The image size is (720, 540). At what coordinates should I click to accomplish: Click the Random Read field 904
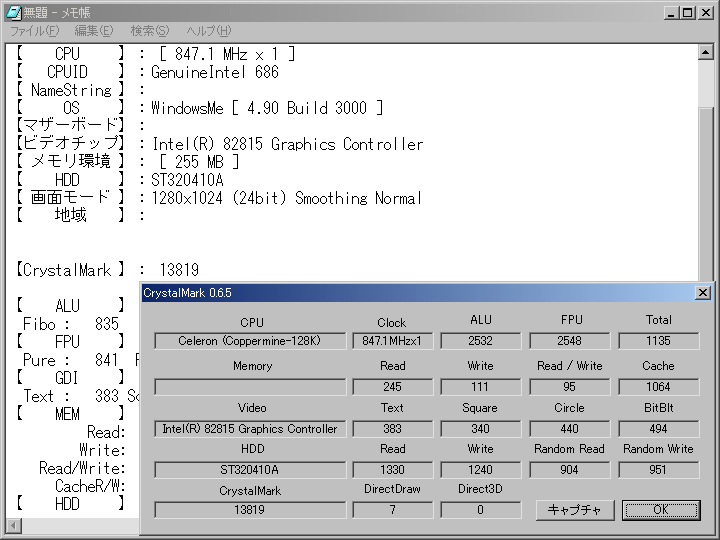569,470
